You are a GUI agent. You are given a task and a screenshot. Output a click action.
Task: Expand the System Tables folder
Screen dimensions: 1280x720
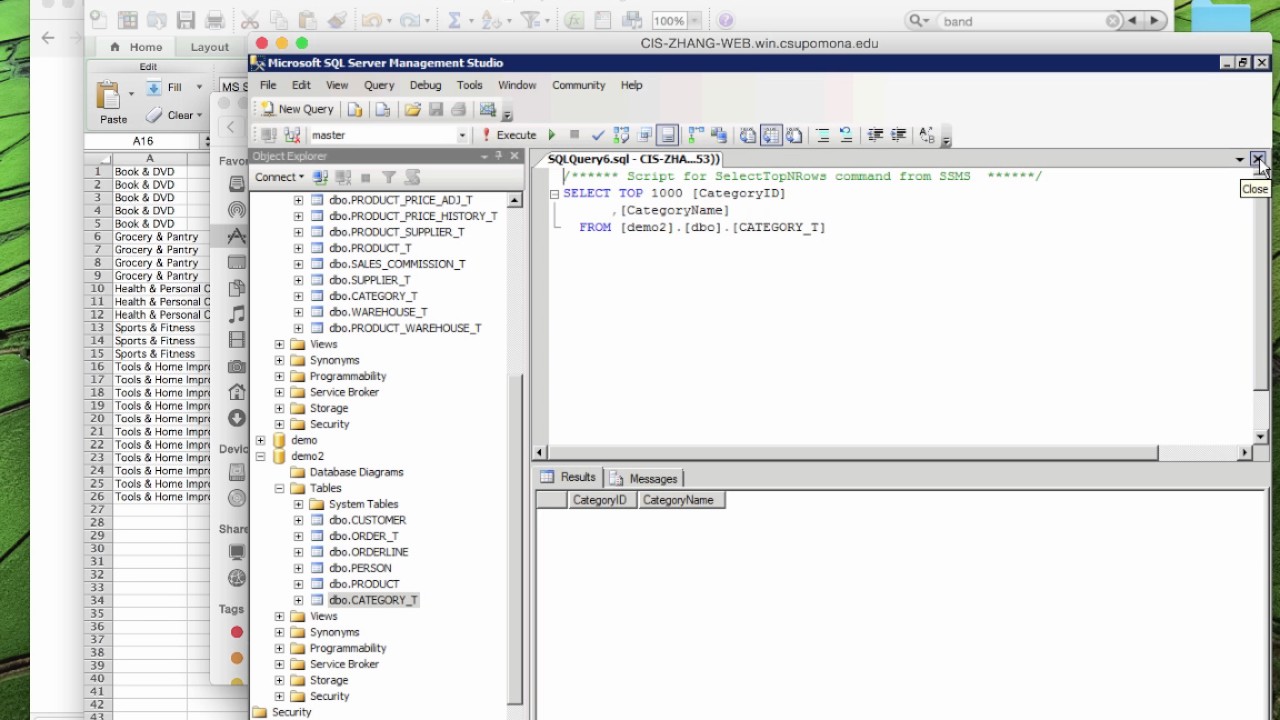(298, 504)
